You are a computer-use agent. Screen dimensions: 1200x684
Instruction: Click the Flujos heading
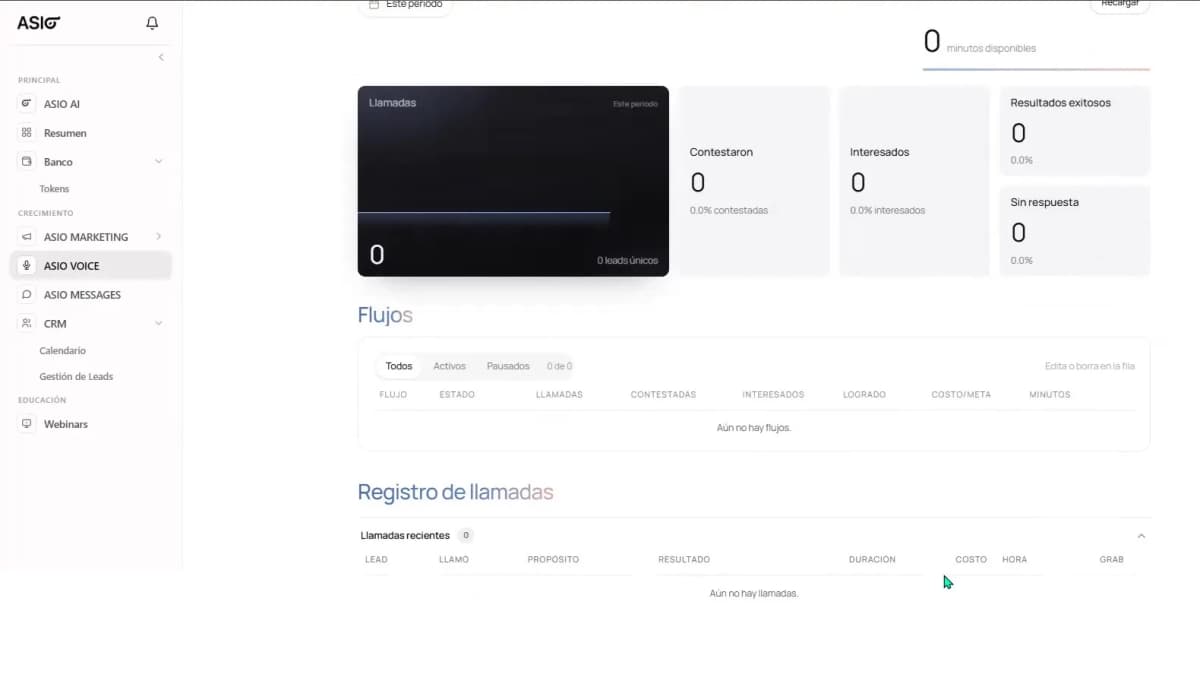(385, 315)
